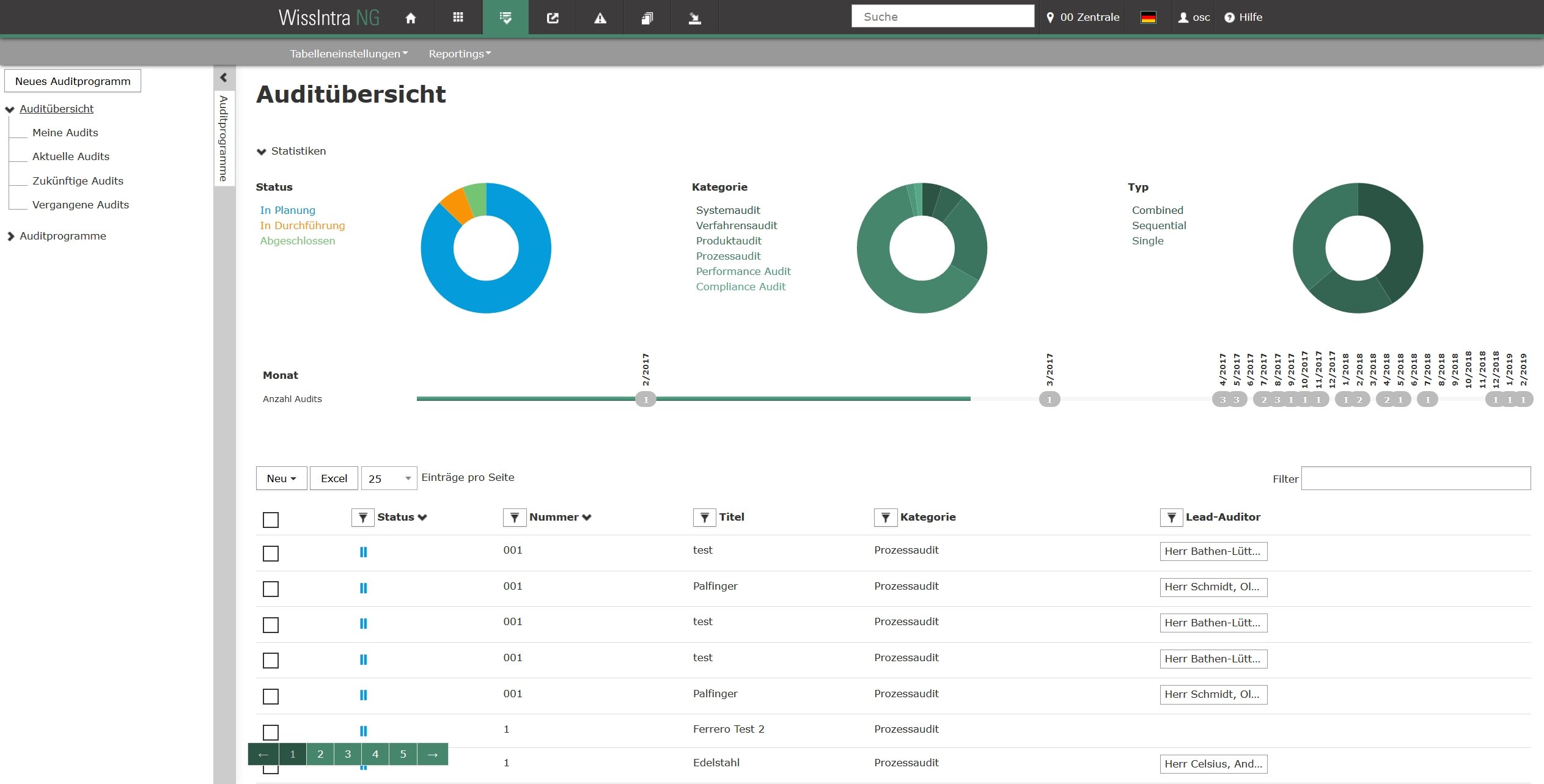Click the stacked documents icon in navbar

click(647, 18)
